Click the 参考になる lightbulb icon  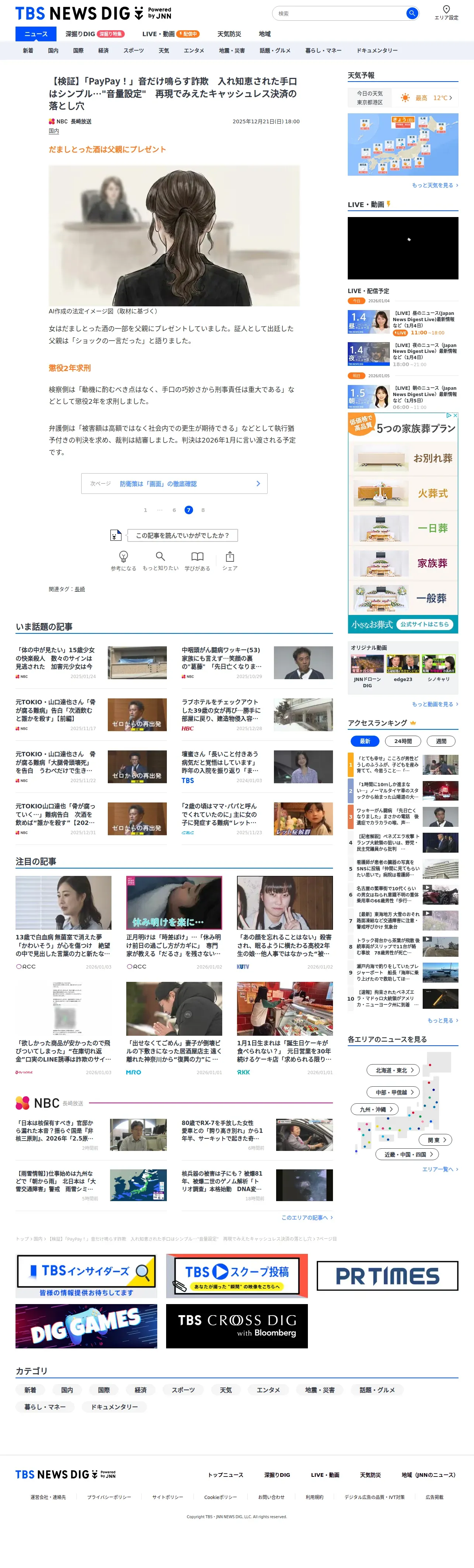pos(124,556)
